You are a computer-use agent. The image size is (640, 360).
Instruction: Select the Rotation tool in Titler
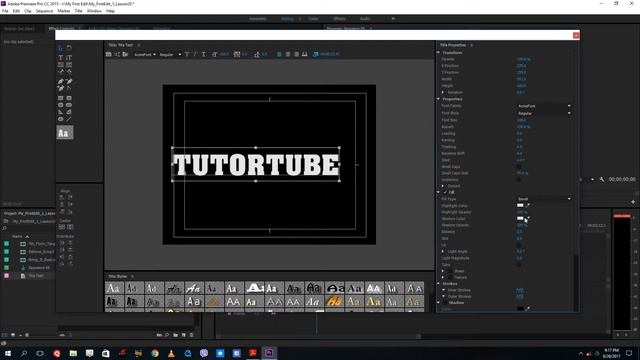(69, 48)
